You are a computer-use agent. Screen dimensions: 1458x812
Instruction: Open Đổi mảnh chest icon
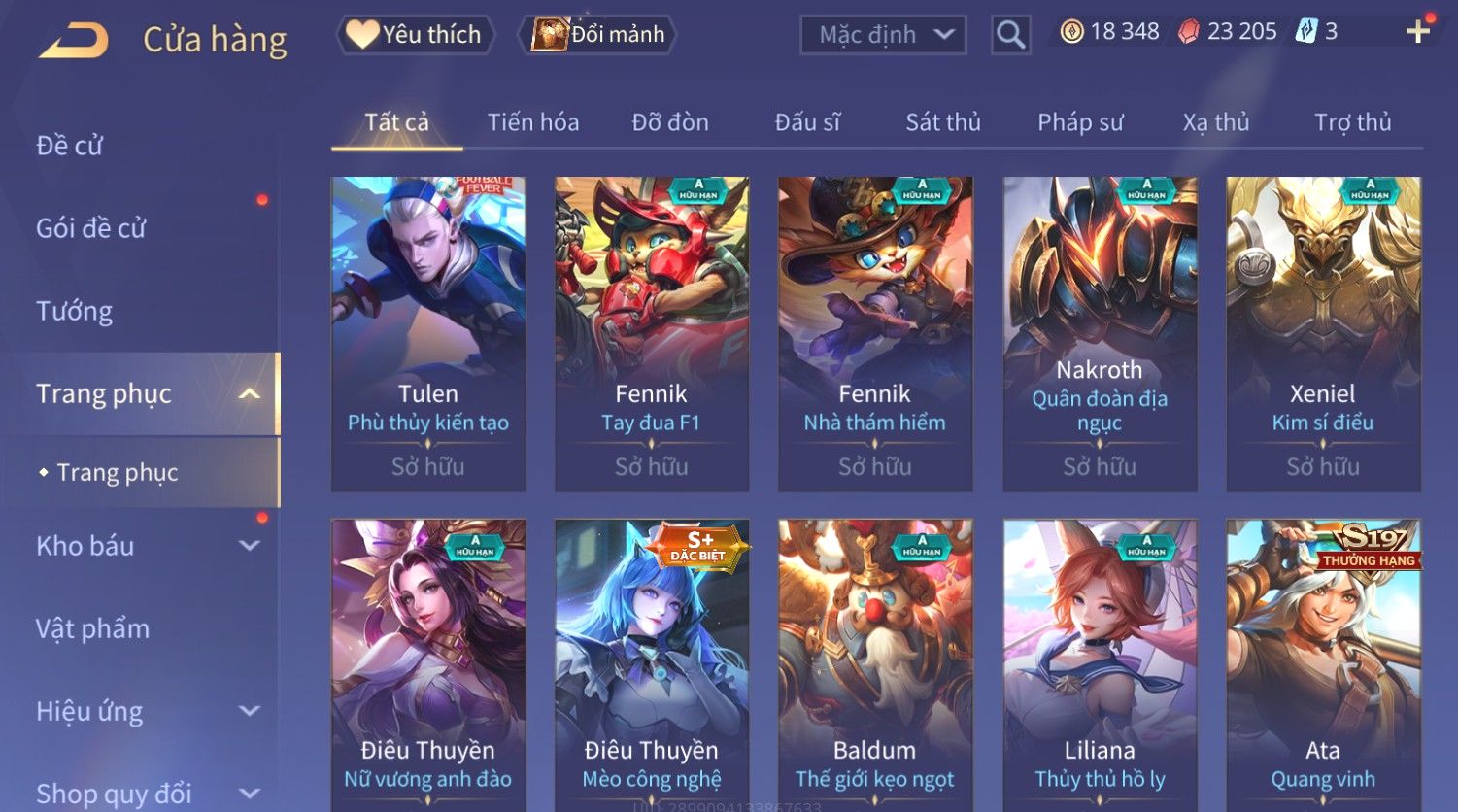tap(550, 35)
